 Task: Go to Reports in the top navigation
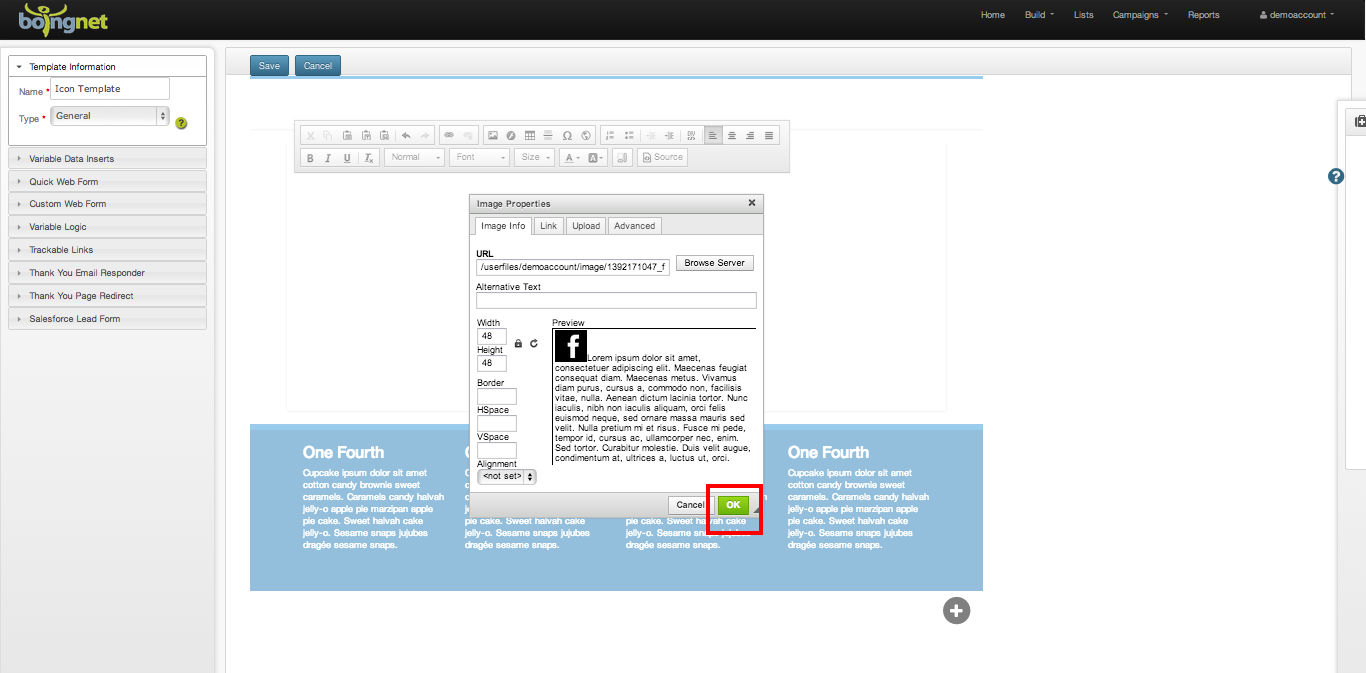[1203, 15]
